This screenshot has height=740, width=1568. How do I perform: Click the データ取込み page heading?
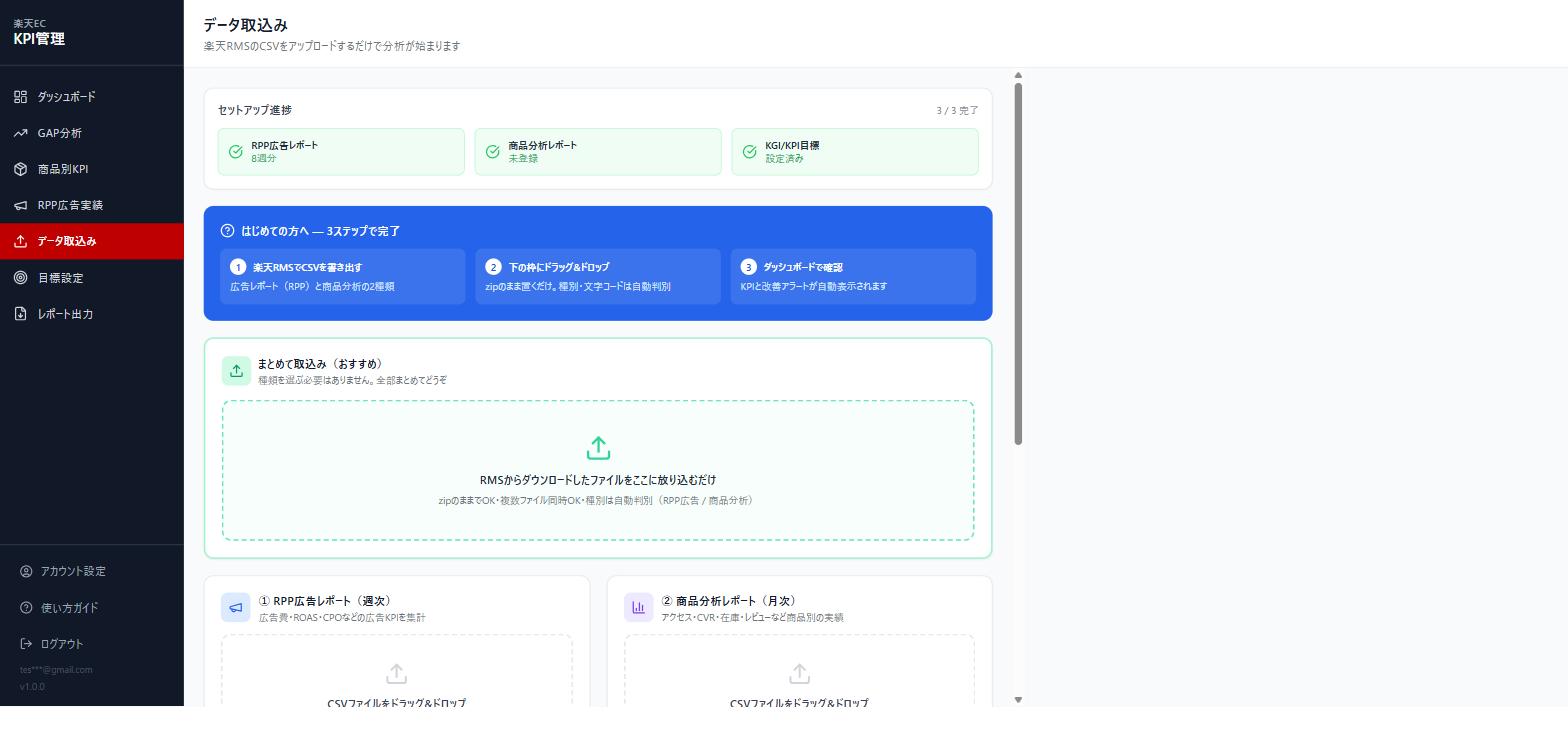pos(245,25)
